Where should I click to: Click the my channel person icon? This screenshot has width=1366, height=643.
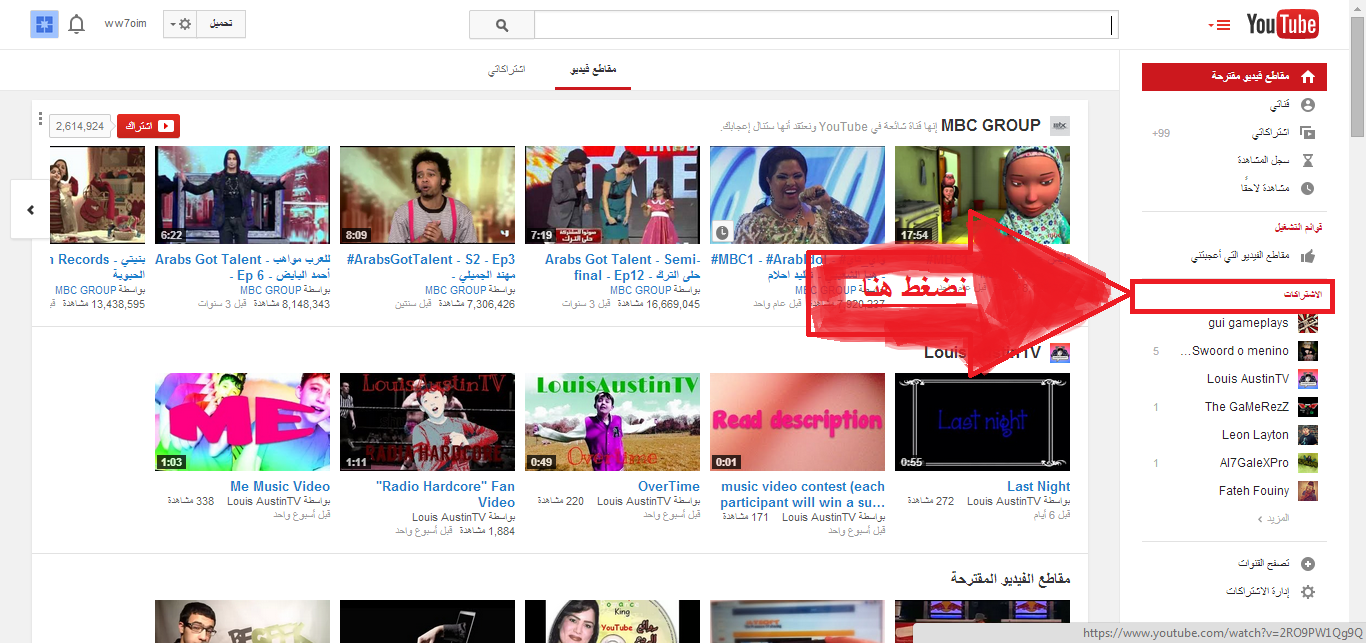[x=1307, y=104]
